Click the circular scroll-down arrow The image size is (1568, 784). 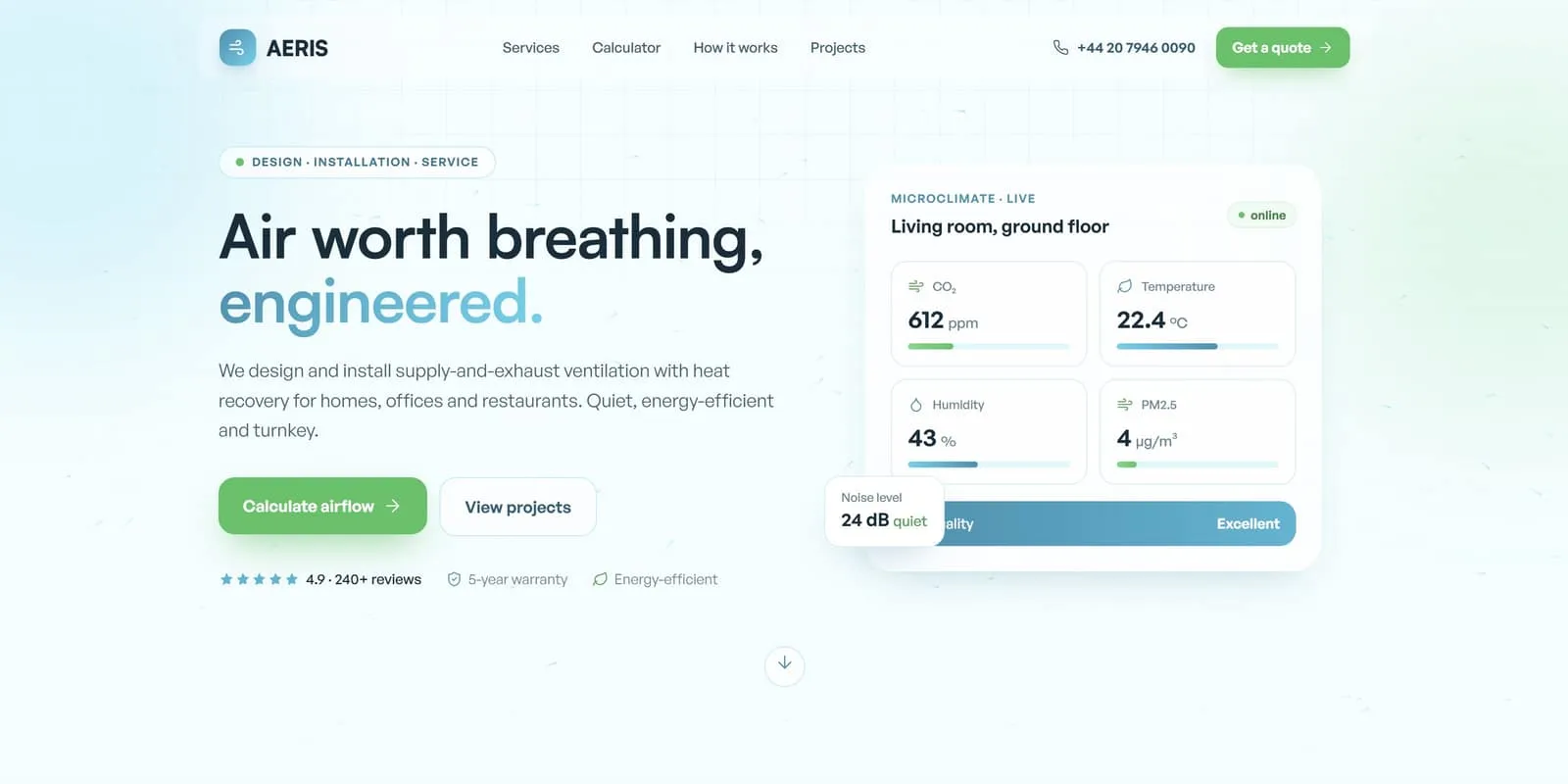click(x=785, y=665)
